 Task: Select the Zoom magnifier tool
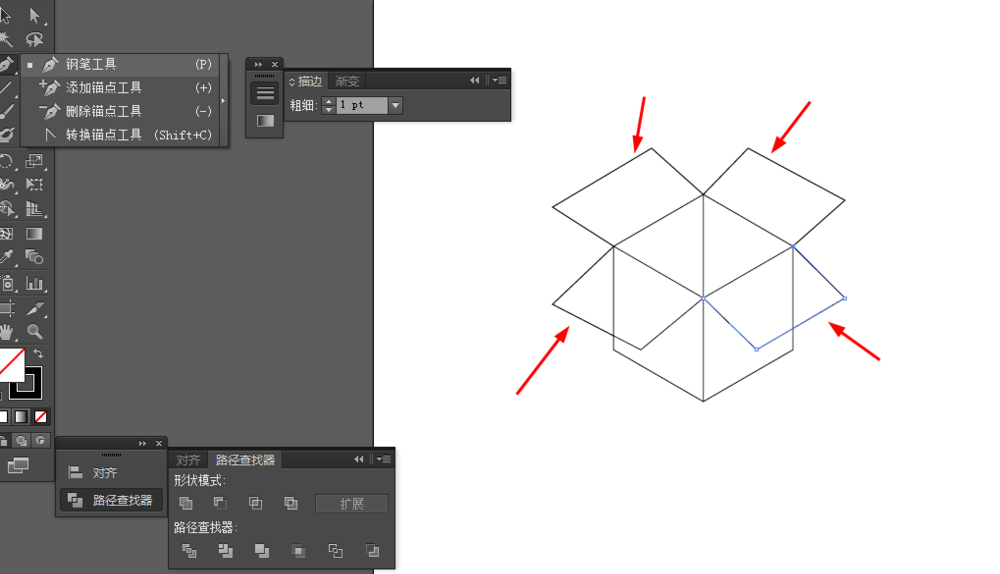point(35,332)
